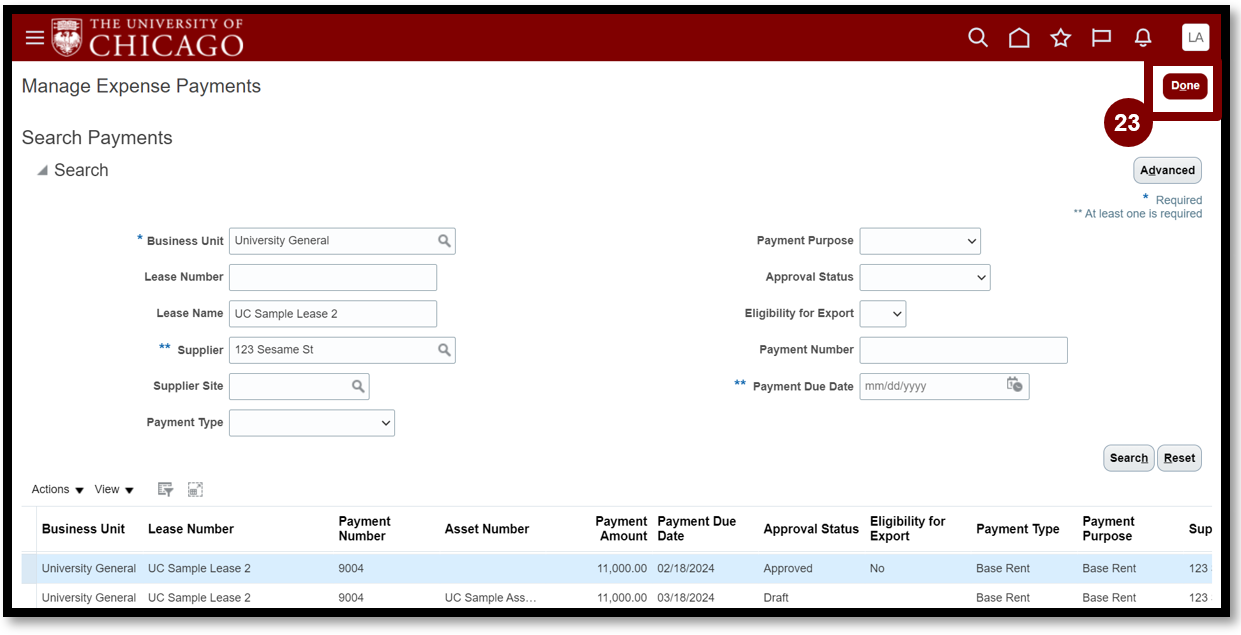Open the Payment Due Date calendar picker
The width and height of the screenshot is (1241, 635).
tap(1014, 385)
